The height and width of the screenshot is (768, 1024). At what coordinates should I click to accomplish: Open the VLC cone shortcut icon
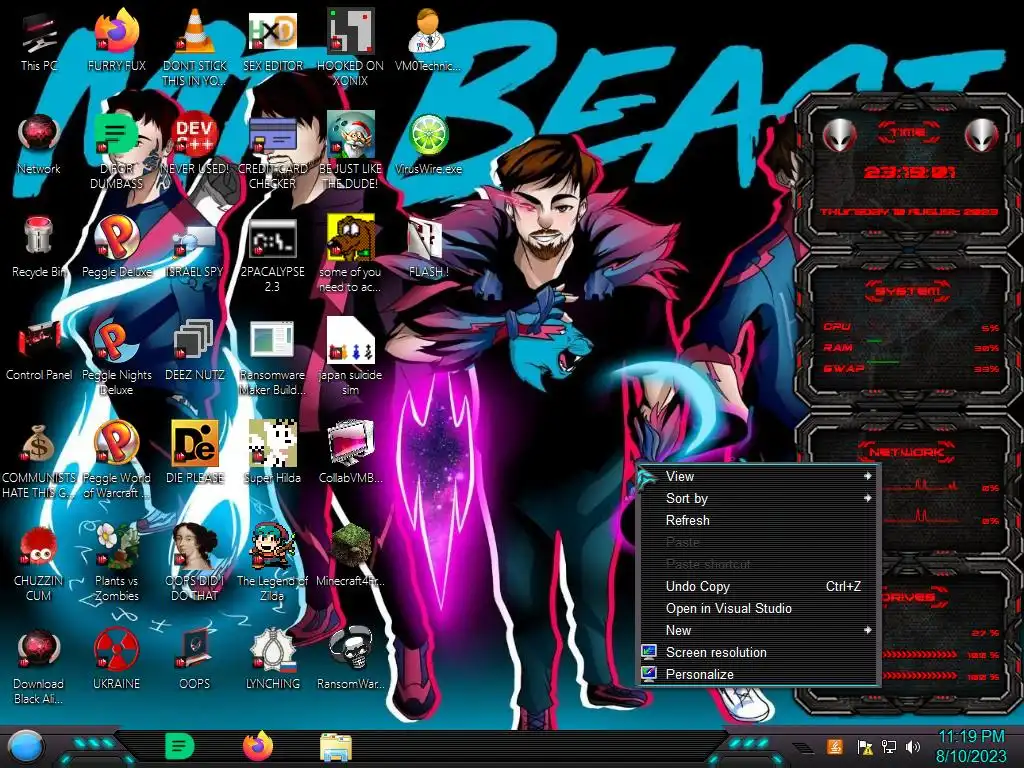195,47
